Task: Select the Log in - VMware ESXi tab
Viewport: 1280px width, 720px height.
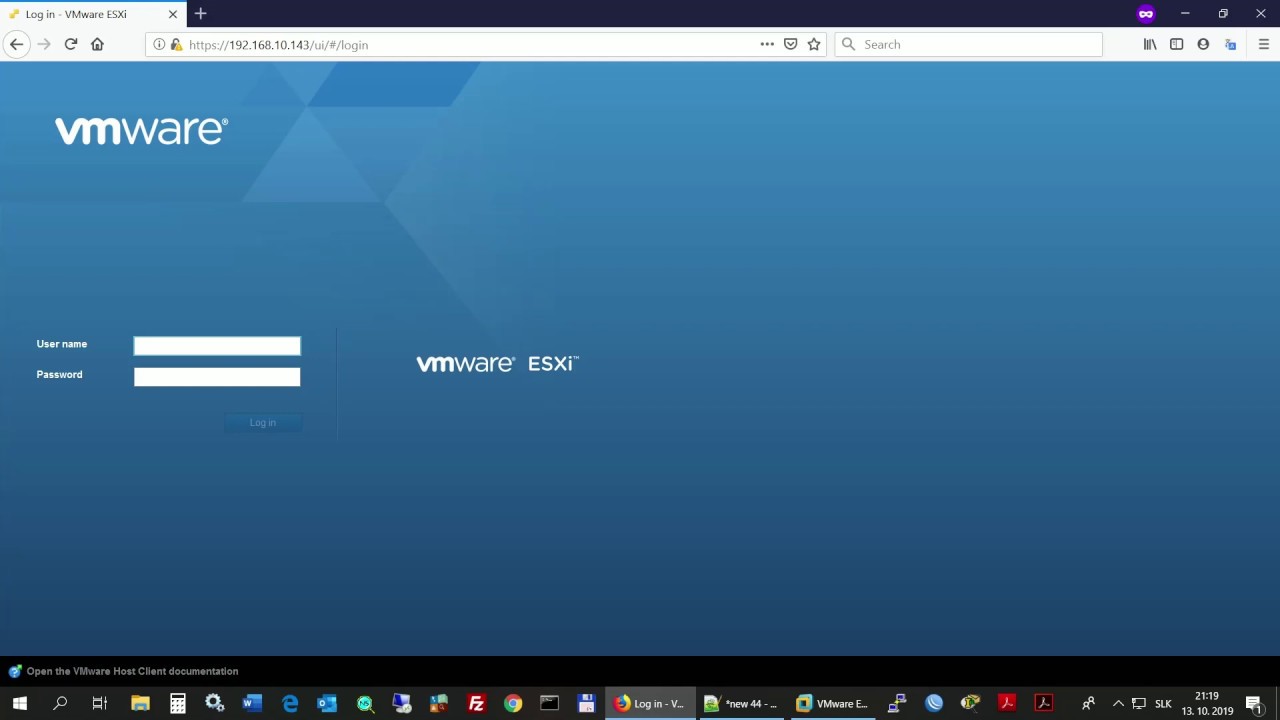Action: [93, 14]
